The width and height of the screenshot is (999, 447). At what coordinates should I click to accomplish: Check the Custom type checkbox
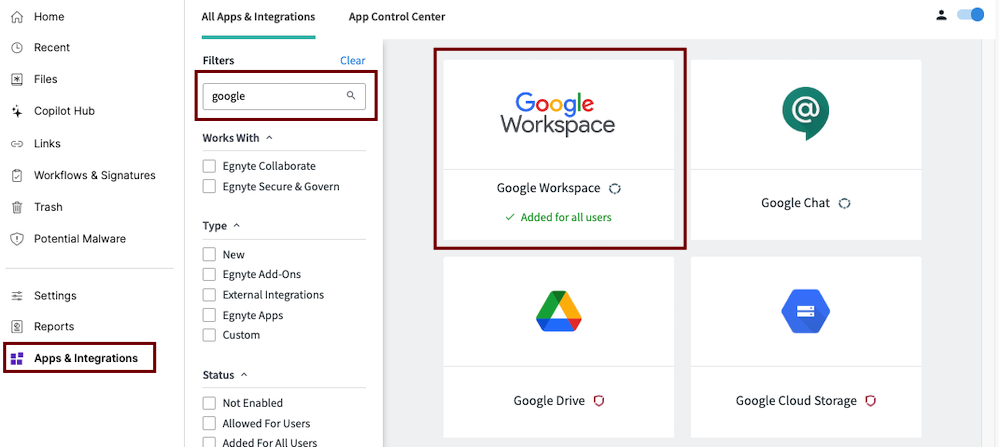click(x=209, y=335)
